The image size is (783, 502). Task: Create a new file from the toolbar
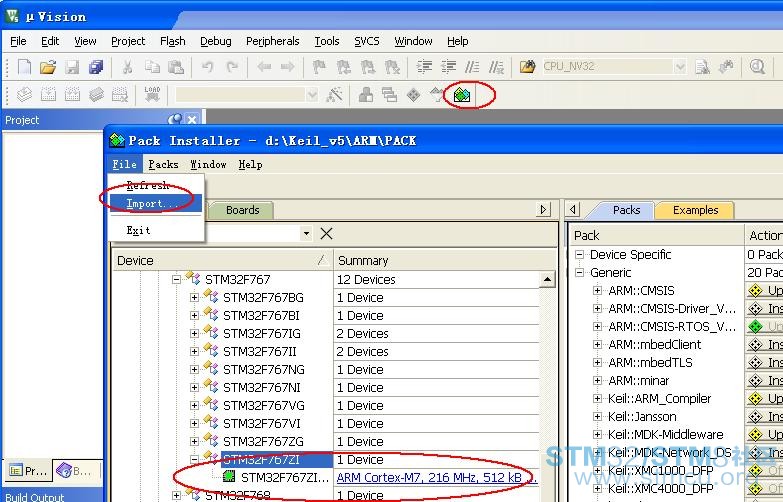coord(24,66)
